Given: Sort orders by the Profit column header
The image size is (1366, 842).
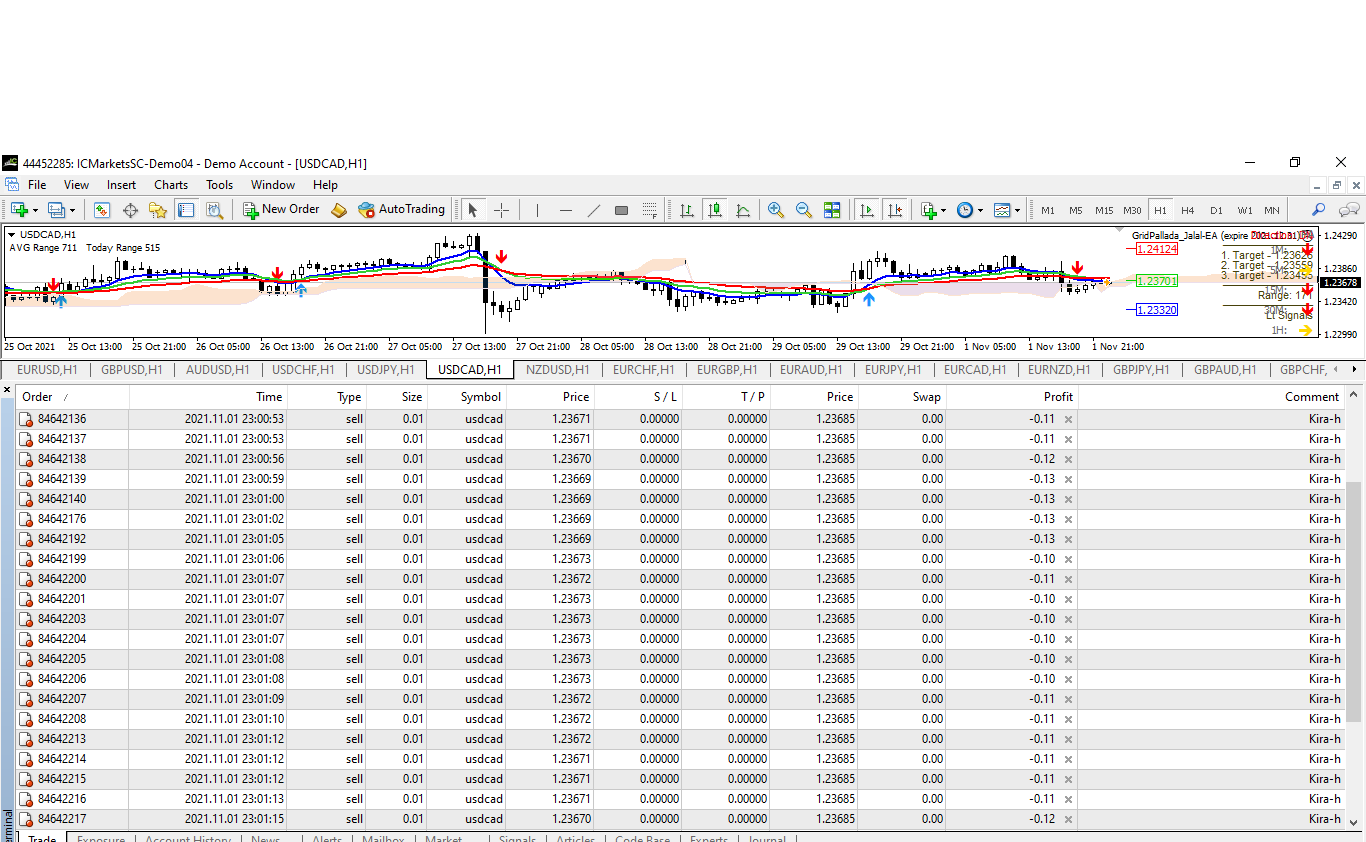Looking at the screenshot, I should (x=1012, y=397).
